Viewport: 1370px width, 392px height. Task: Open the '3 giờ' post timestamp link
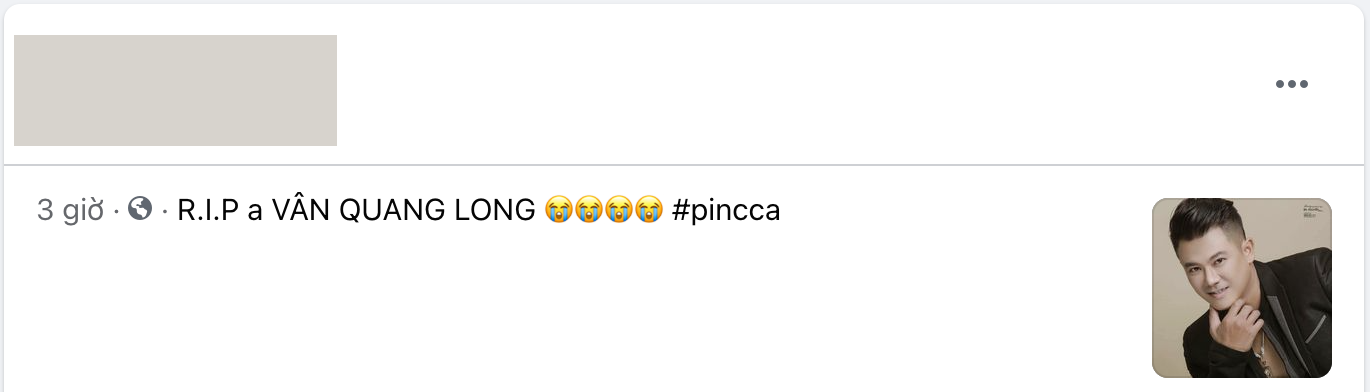click(x=71, y=211)
